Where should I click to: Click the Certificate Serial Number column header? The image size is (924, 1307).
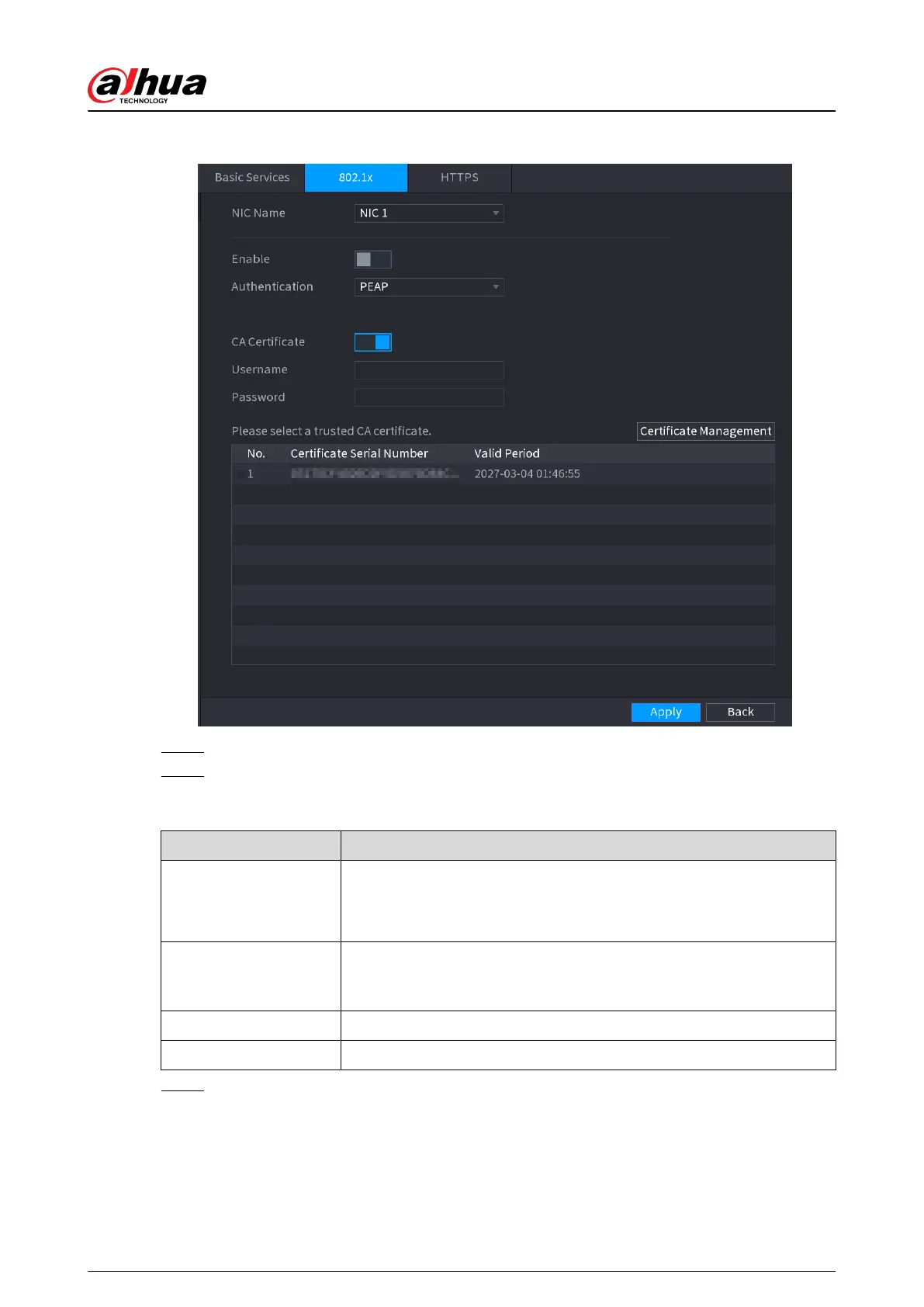click(x=359, y=454)
